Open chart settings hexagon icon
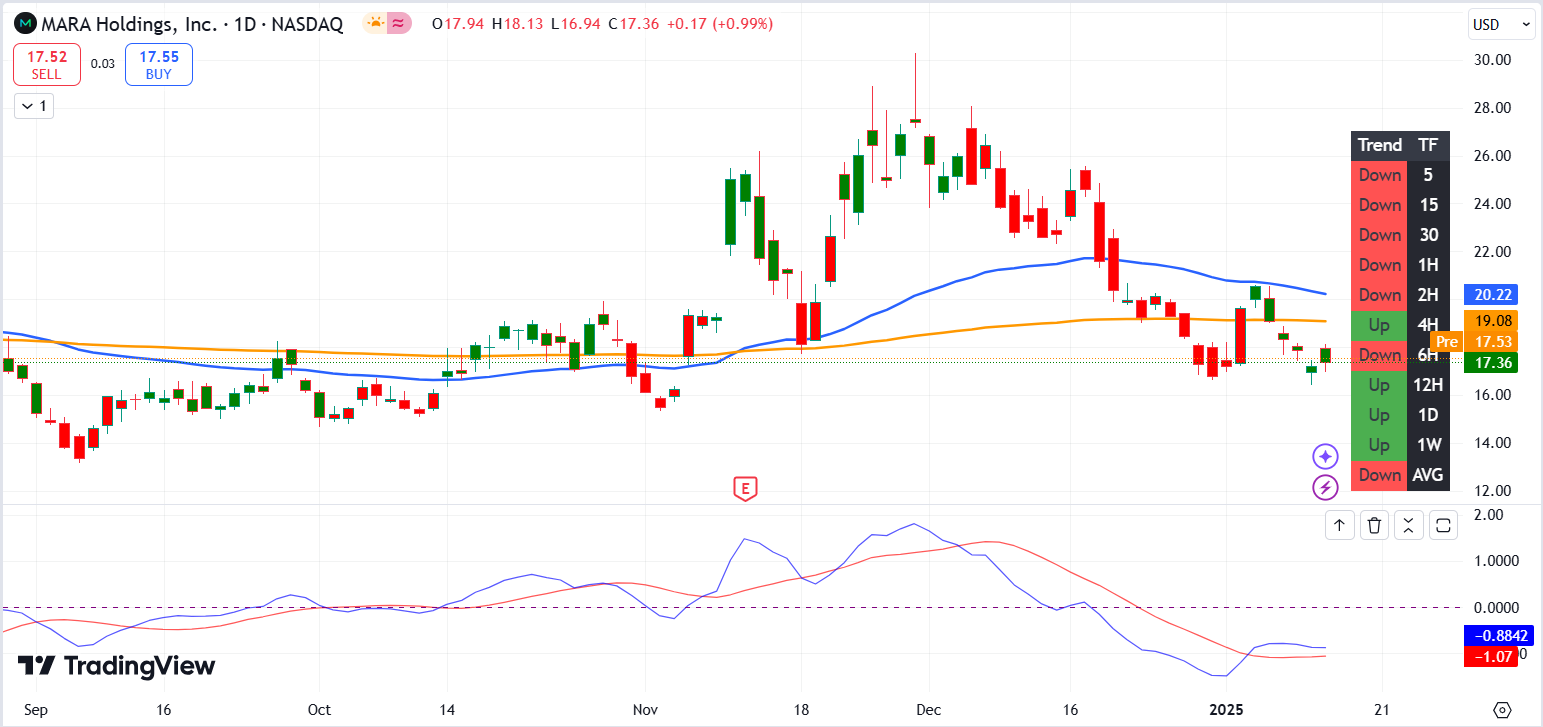 [1501, 710]
